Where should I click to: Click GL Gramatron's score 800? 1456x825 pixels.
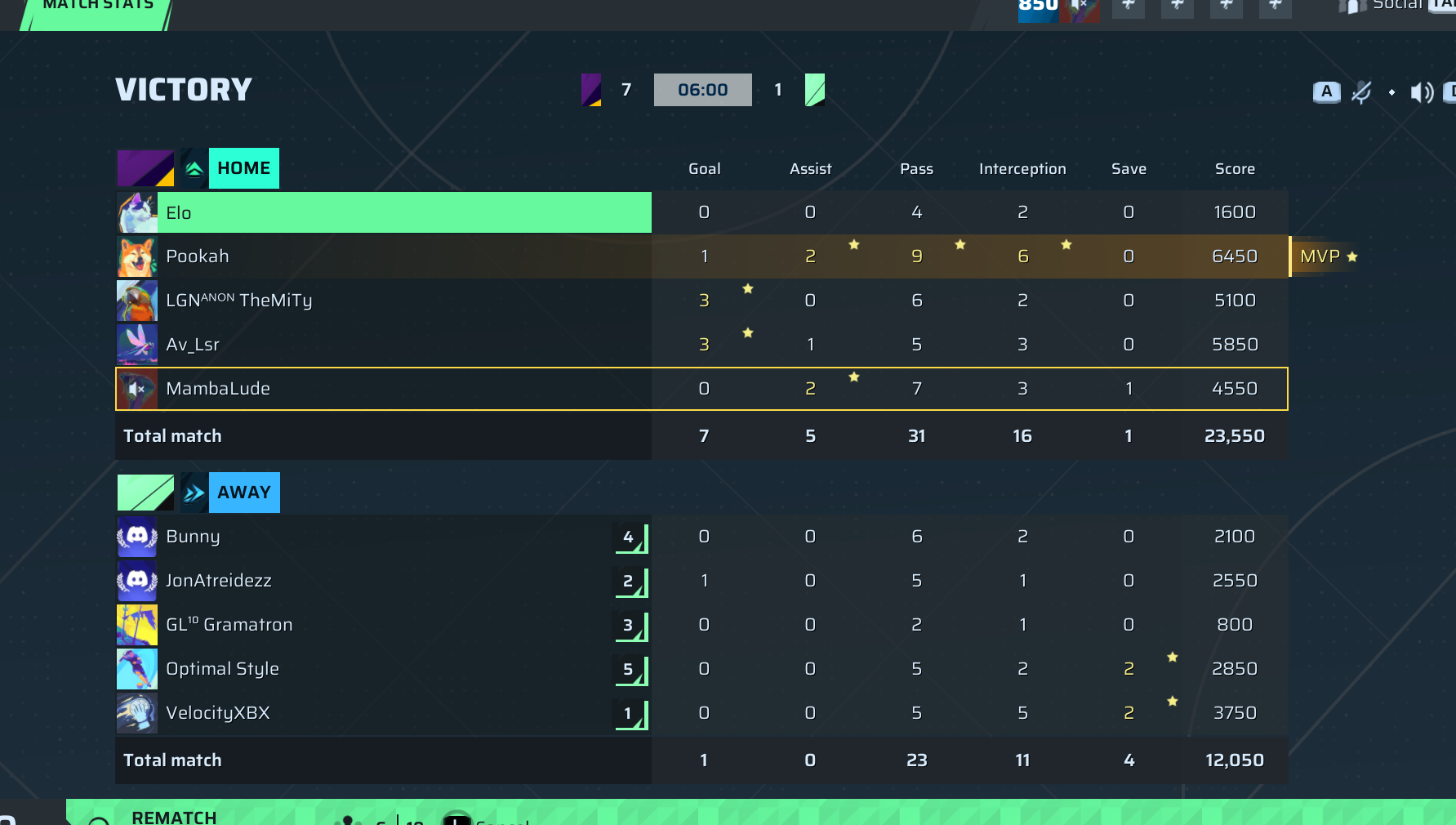(1235, 625)
